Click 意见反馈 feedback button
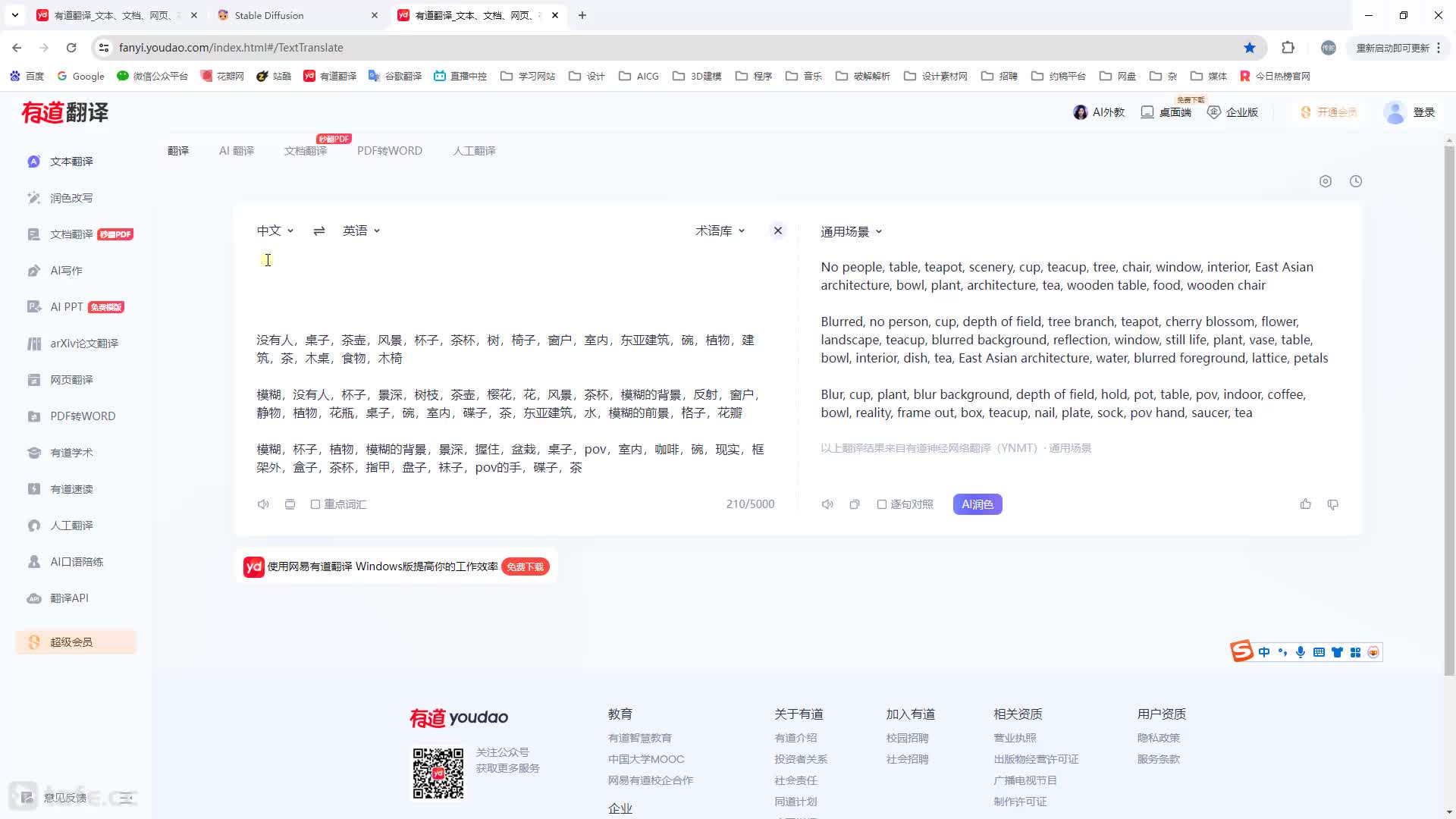Image resolution: width=1456 pixels, height=819 pixels. pos(55,797)
